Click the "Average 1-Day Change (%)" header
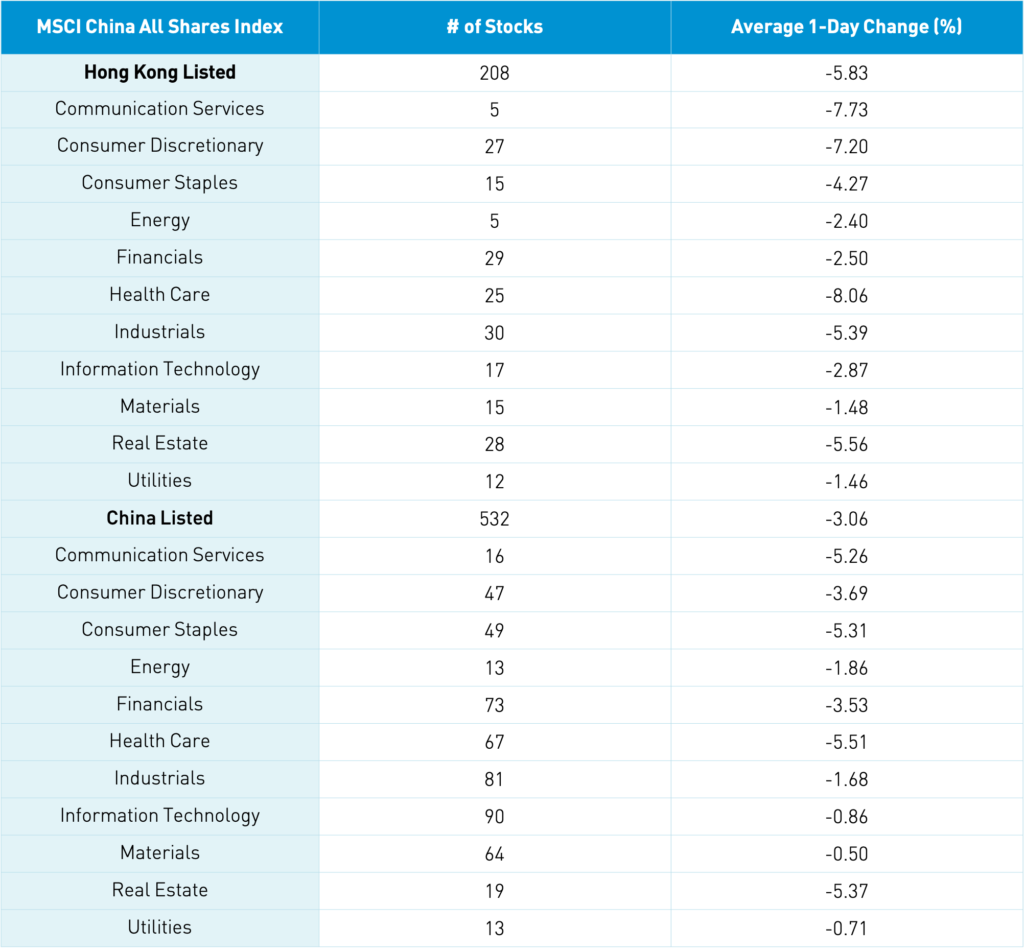 point(846,27)
